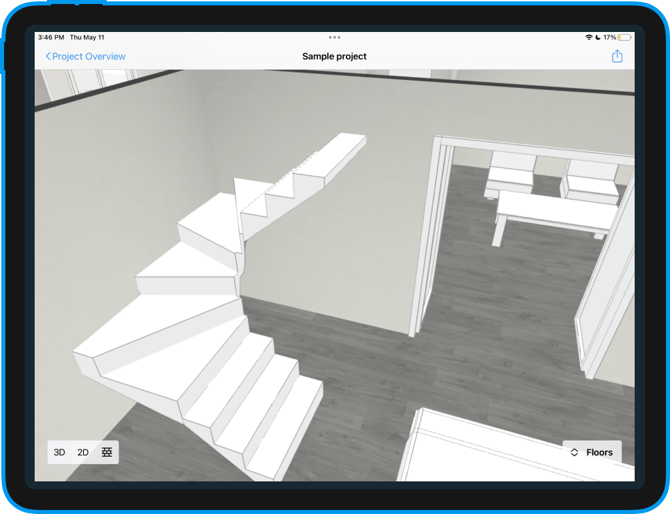
Task: Tap the clock showing 3:46 PM
Action: 51,37
